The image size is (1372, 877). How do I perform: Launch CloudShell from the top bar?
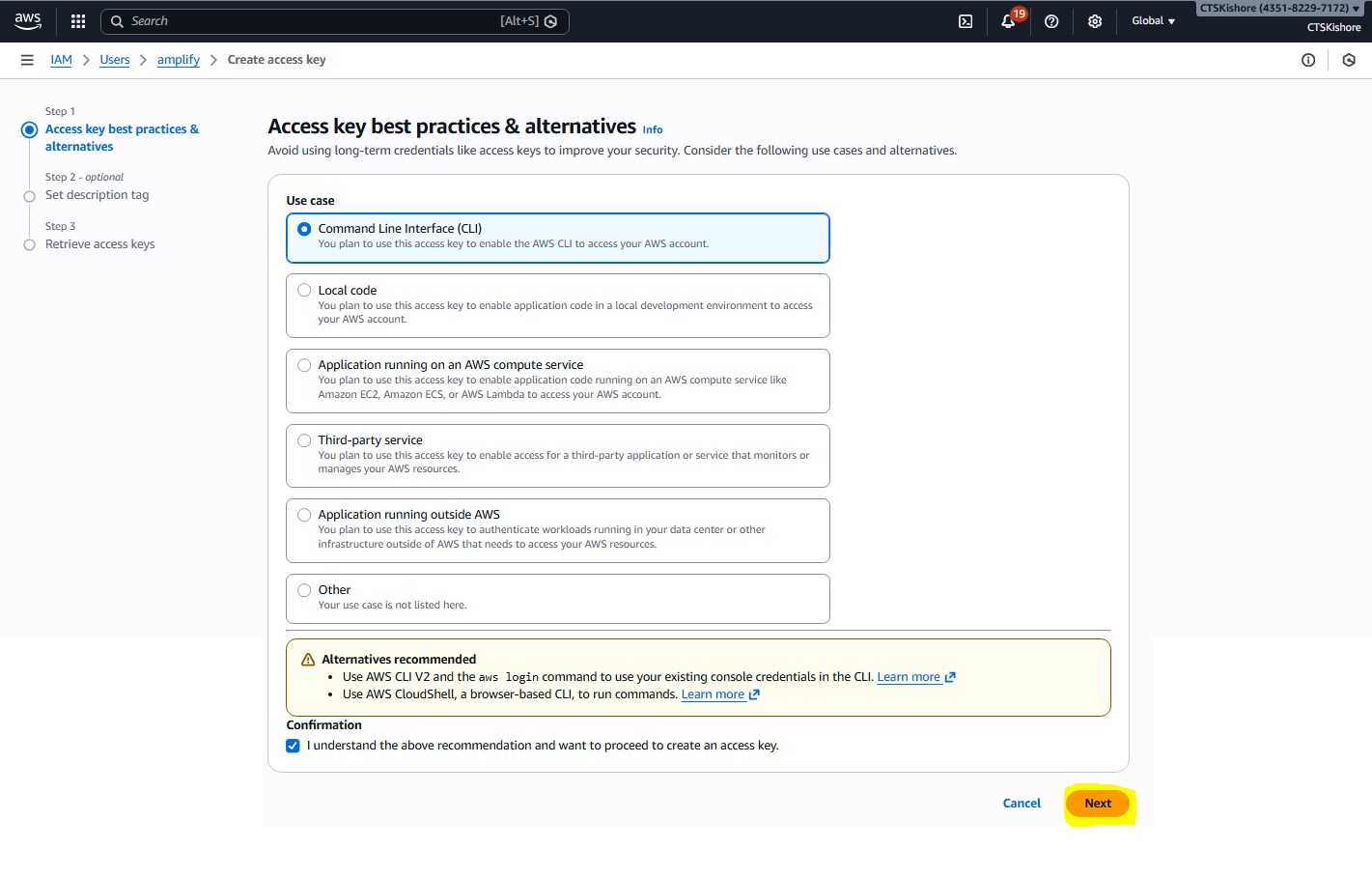point(965,21)
